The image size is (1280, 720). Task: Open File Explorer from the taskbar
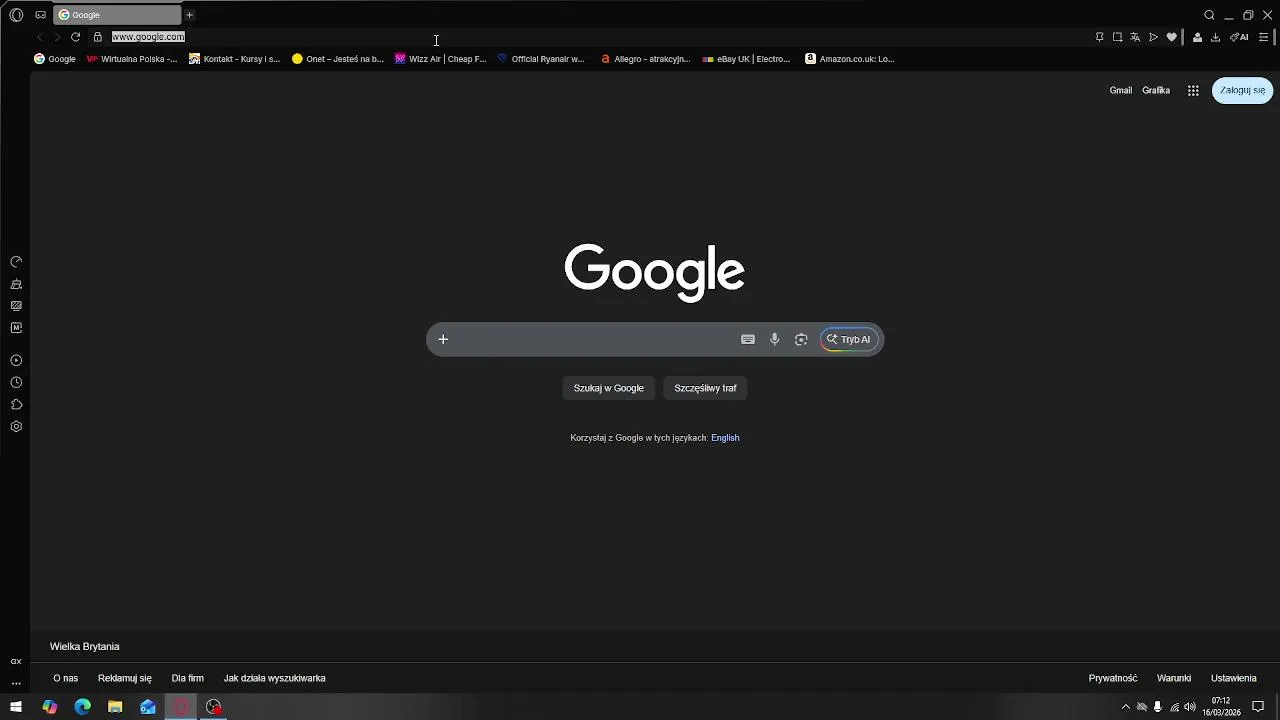pyautogui.click(x=115, y=707)
